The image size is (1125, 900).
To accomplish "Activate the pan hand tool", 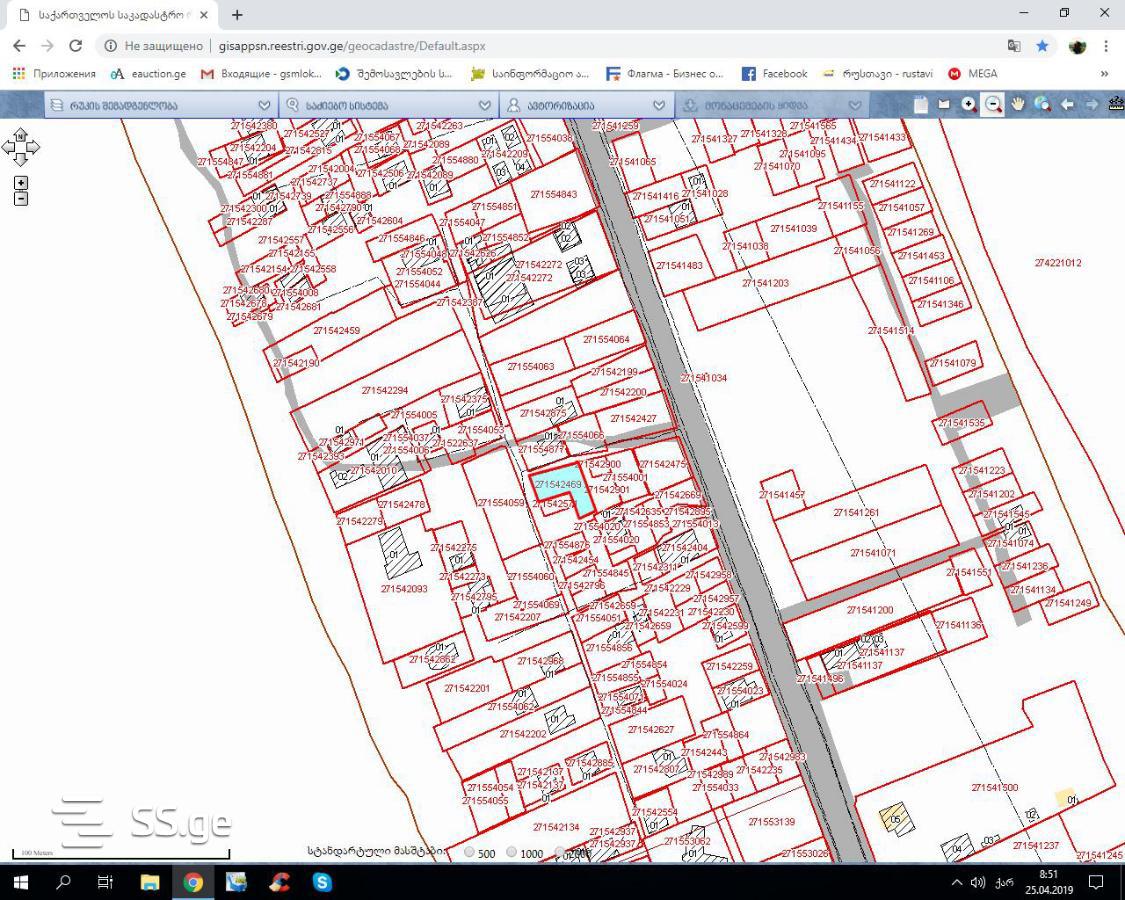I will 1017,105.
